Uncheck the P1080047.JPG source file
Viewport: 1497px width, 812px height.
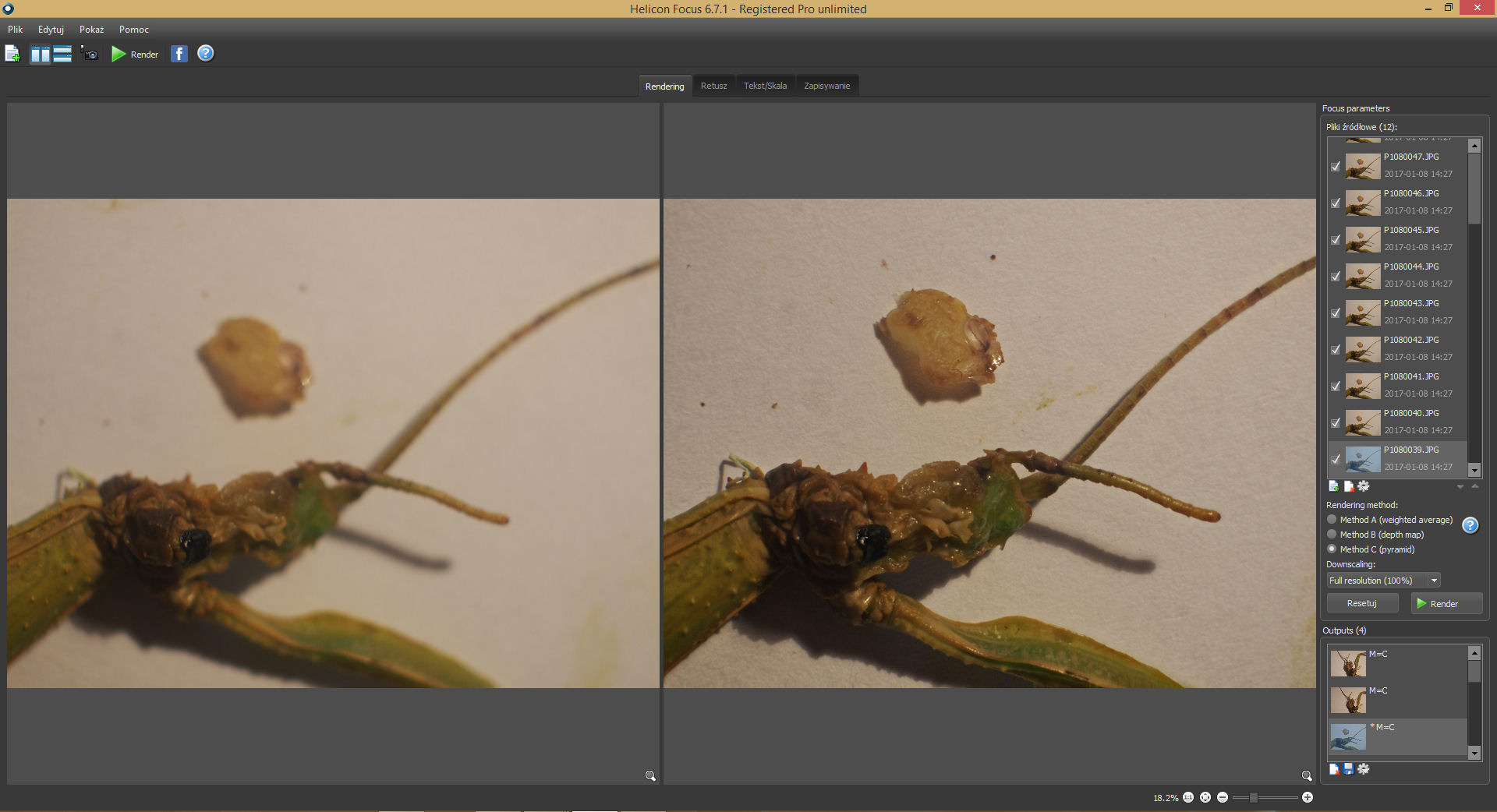(1336, 166)
